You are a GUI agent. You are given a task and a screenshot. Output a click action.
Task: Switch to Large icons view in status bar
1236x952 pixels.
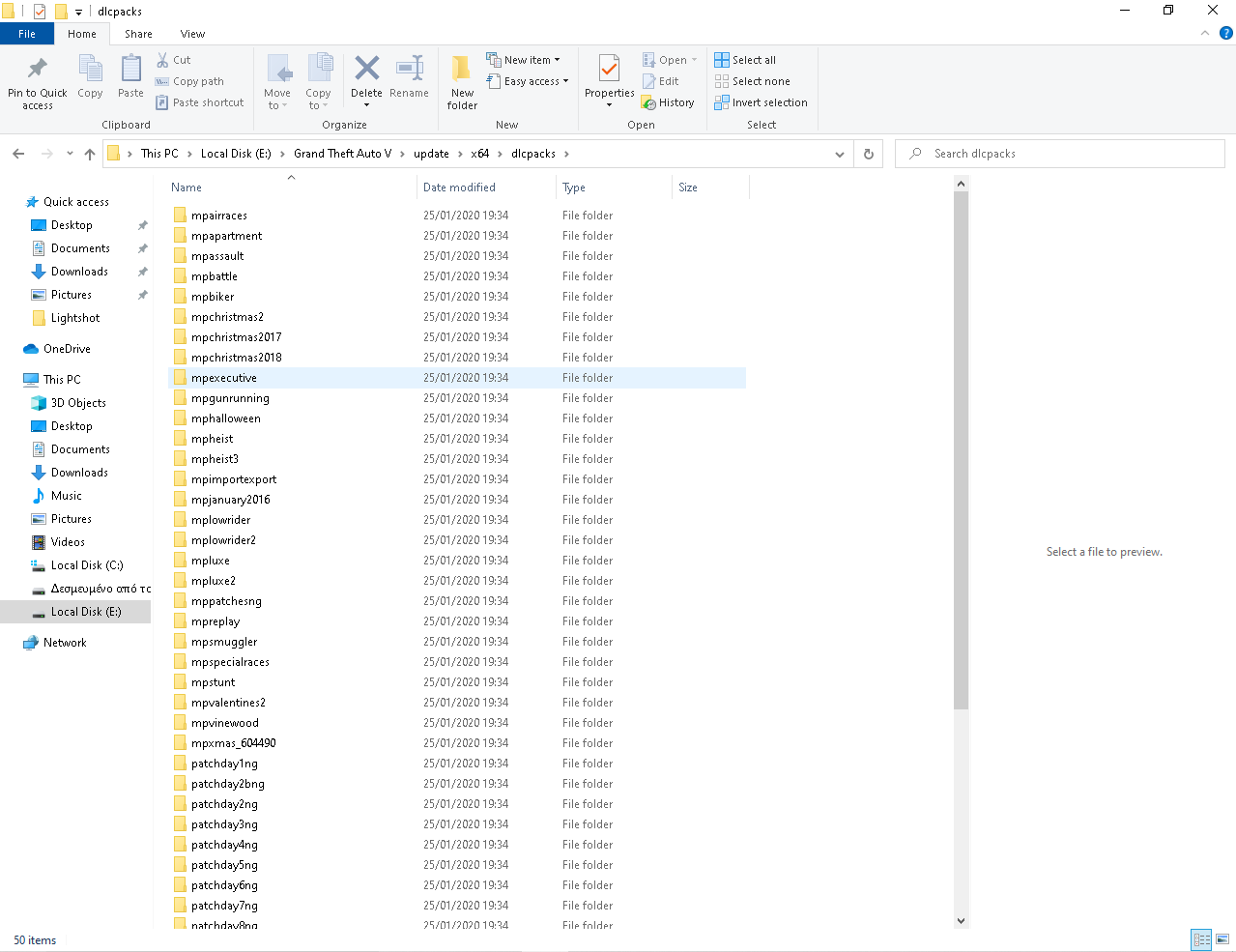[x=1222, y=939]
